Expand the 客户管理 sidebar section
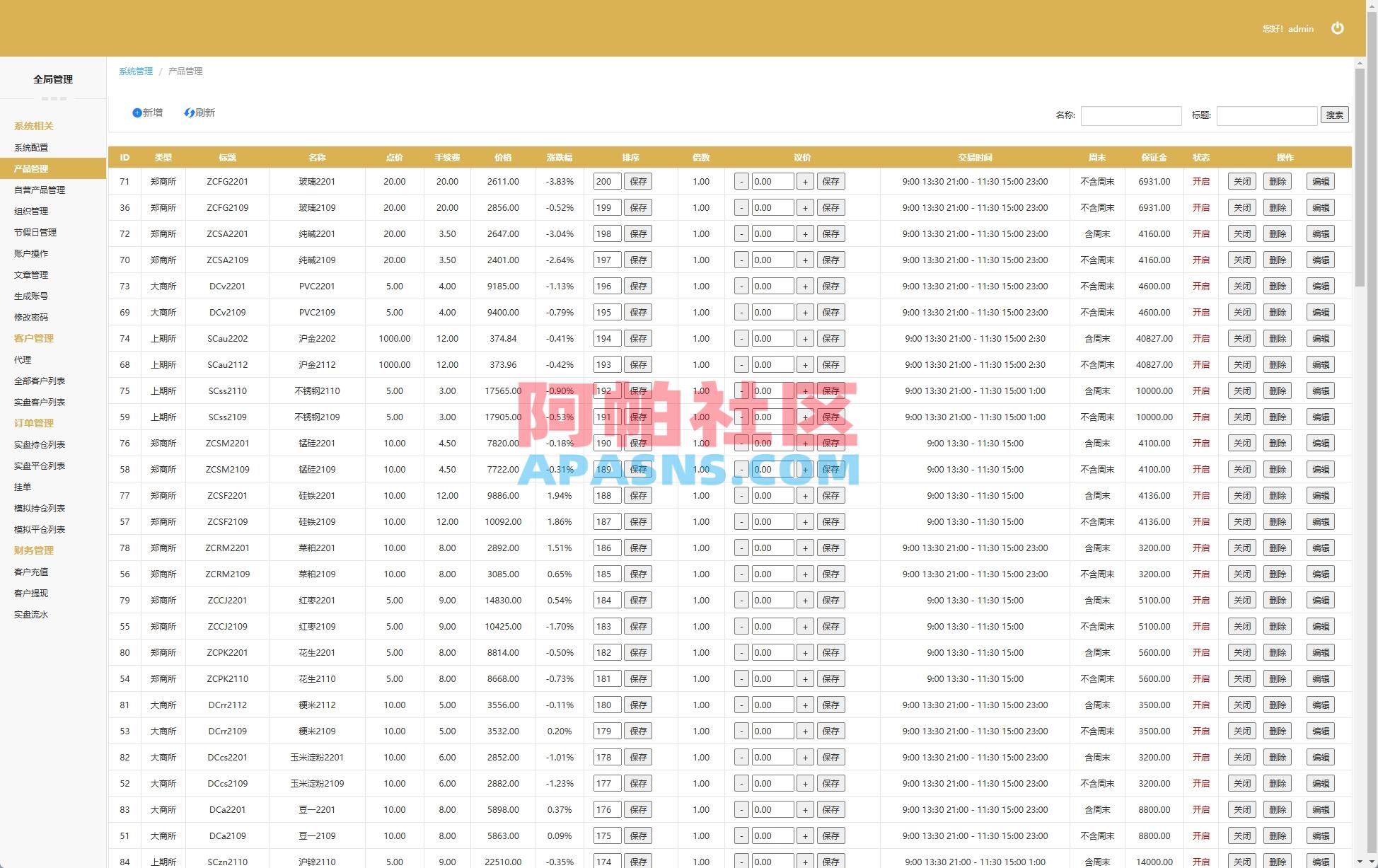 click(33, 338)
